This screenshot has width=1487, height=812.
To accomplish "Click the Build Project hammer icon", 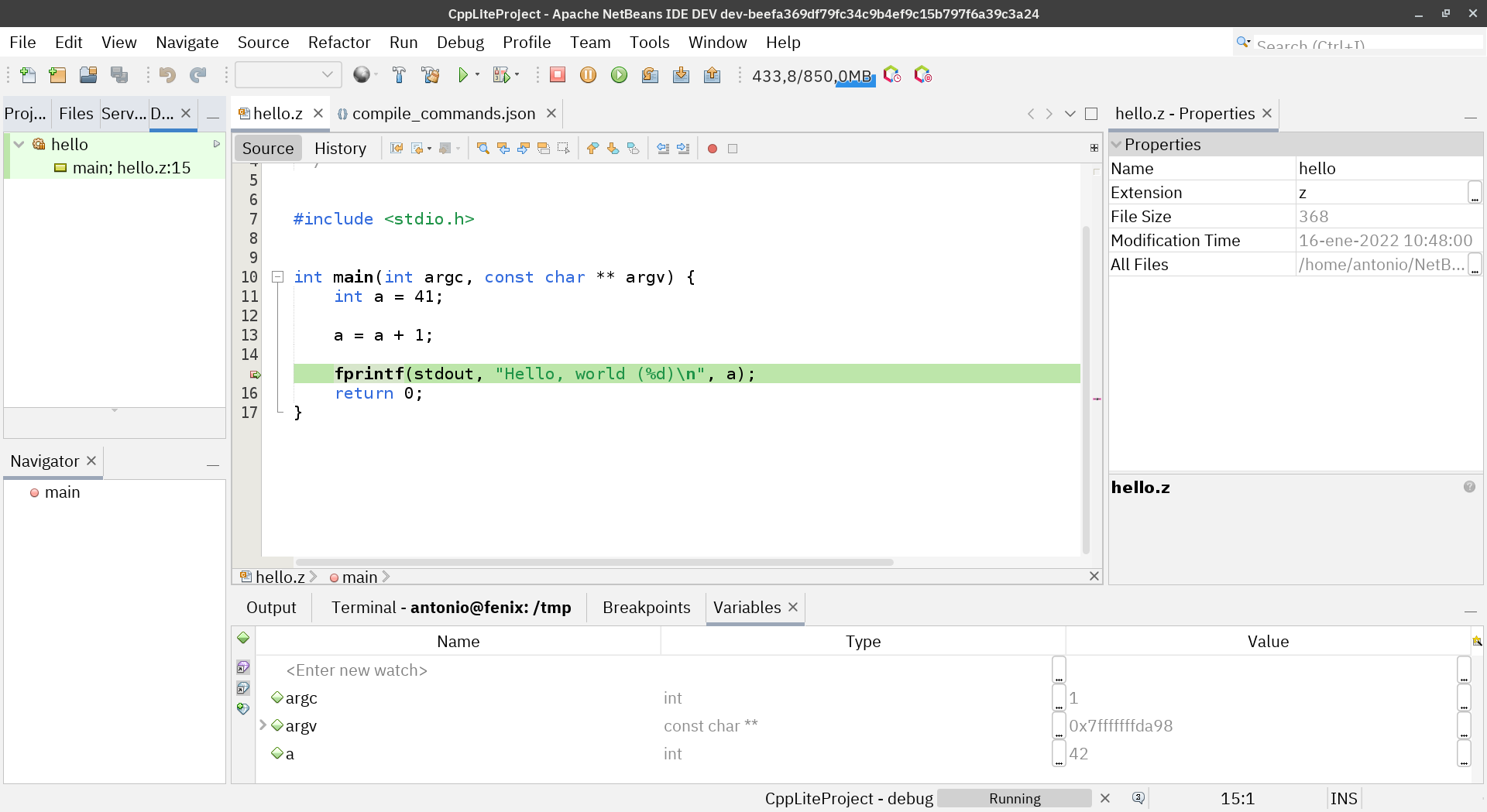I will 399,75.
